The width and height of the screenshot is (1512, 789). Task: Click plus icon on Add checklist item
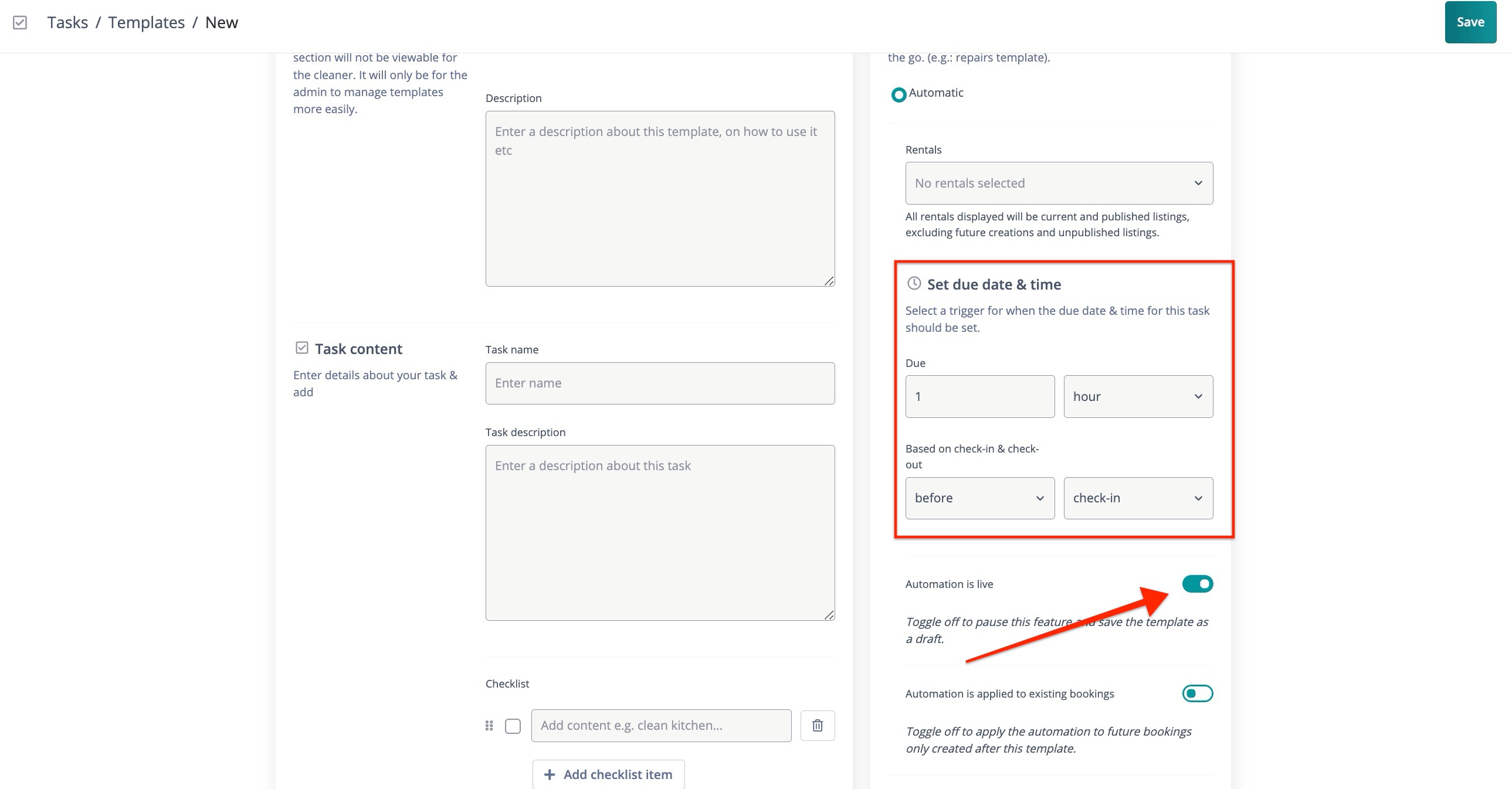550,774
